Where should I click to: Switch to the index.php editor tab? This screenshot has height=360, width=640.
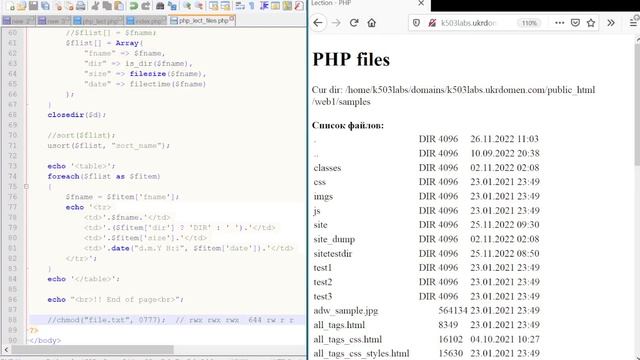(x=146, y=20)
